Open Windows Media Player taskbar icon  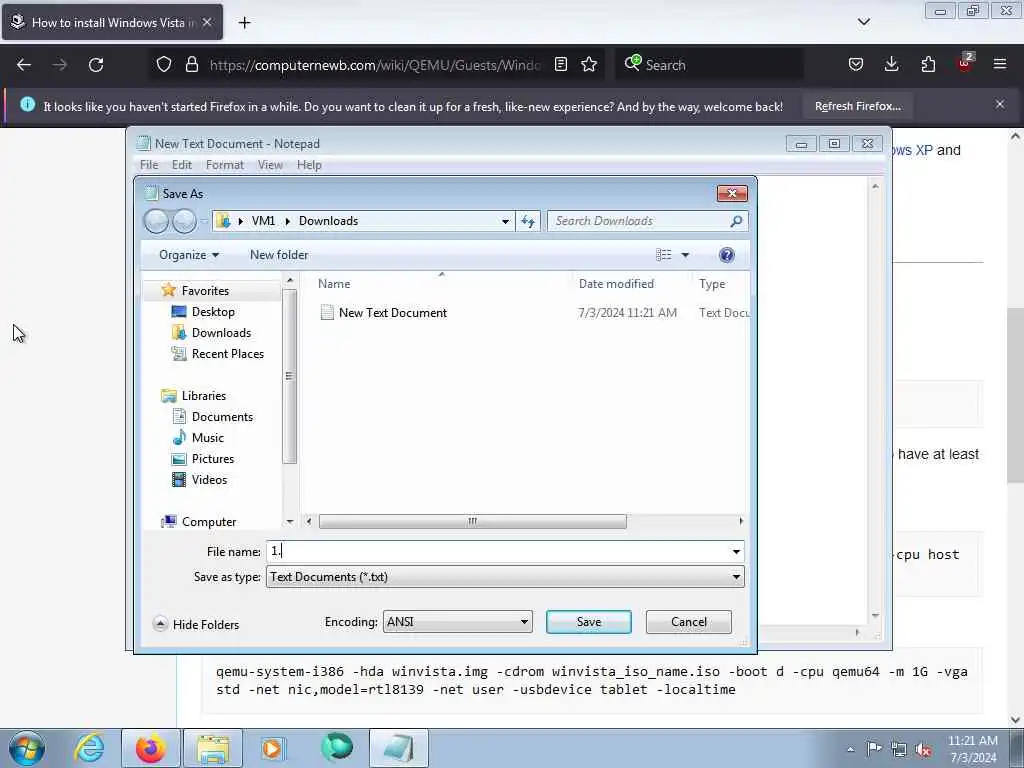(x=273, y=748)
